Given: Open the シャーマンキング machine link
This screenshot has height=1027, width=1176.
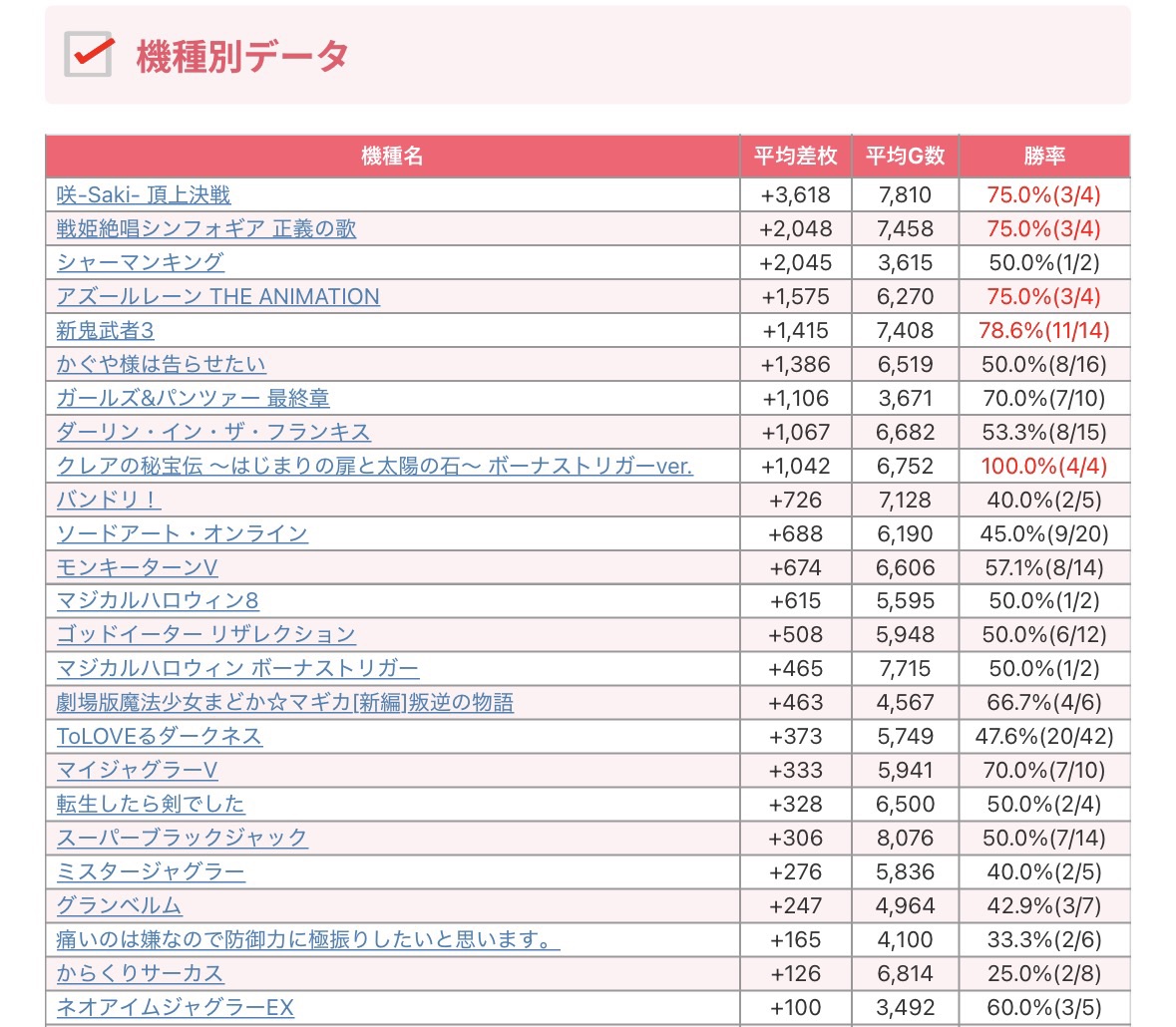Looking at the screenshot, I should tap(141, 262).
